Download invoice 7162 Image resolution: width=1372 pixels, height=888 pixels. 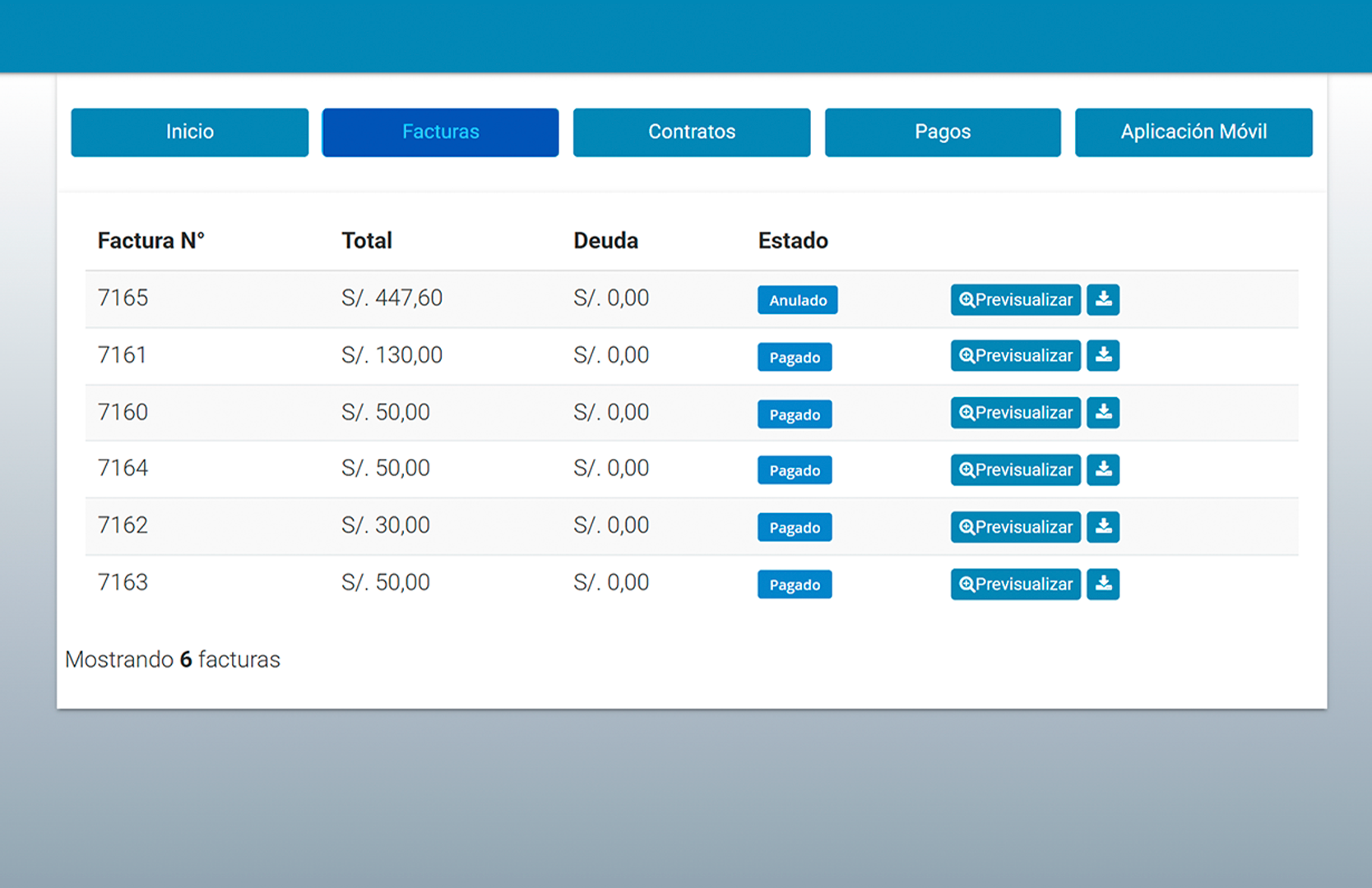(1102, 527)
